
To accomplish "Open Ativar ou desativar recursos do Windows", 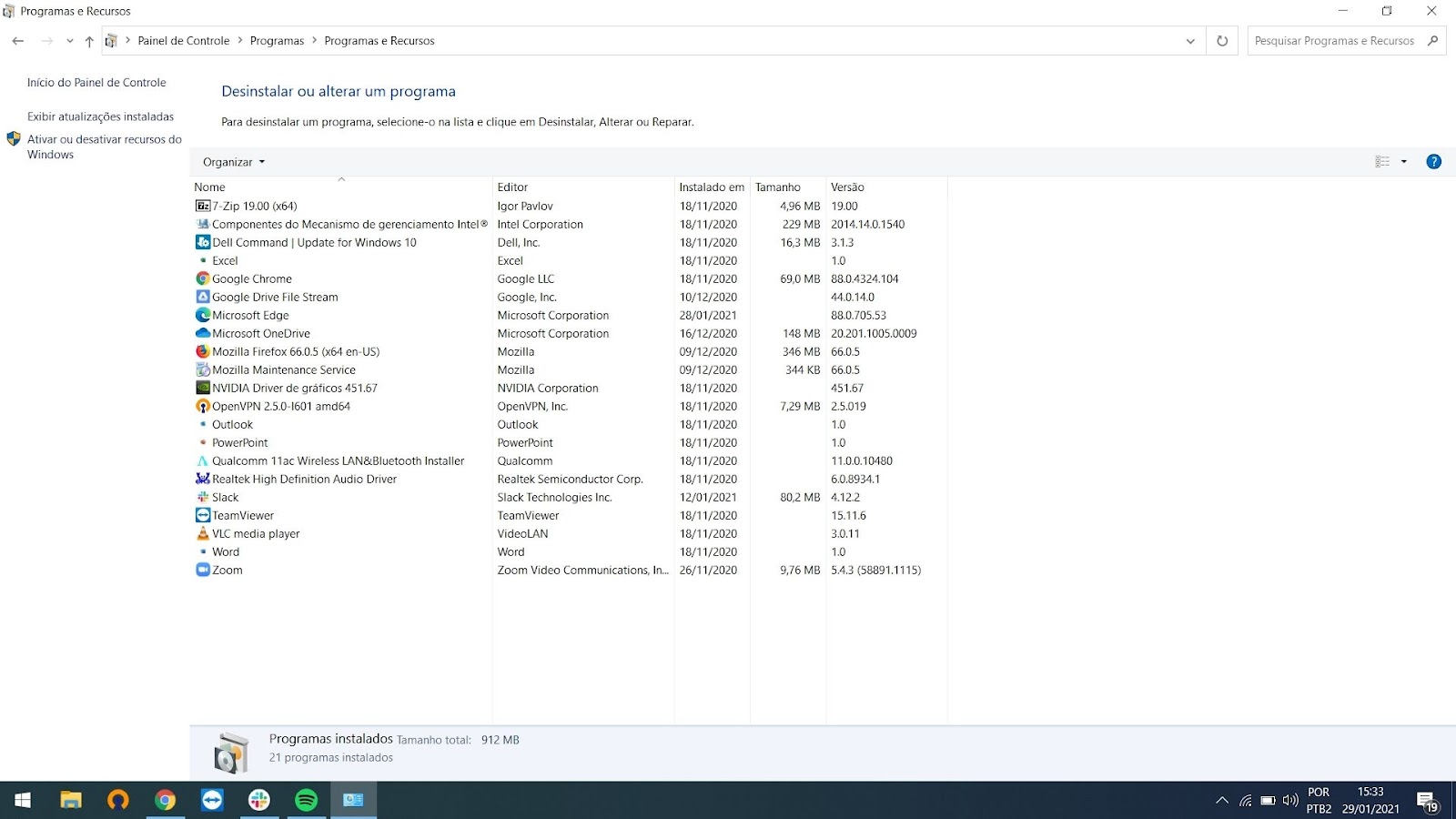I will click(x=105, y=147).
